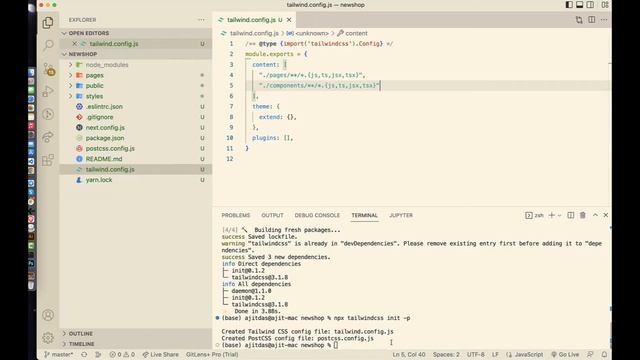Switch to the Debug Console tab
This screenshot has width=640, height=360.
point(317,215)
